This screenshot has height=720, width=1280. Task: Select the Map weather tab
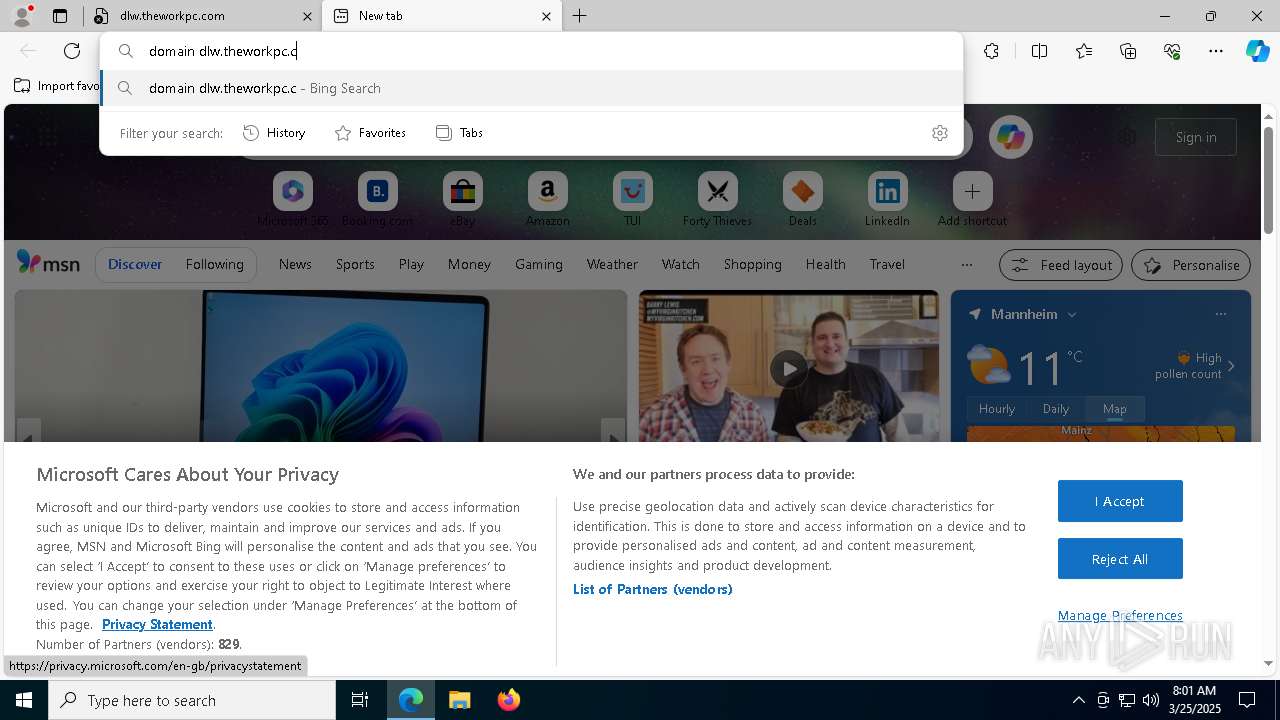[x=1114, y=408]
